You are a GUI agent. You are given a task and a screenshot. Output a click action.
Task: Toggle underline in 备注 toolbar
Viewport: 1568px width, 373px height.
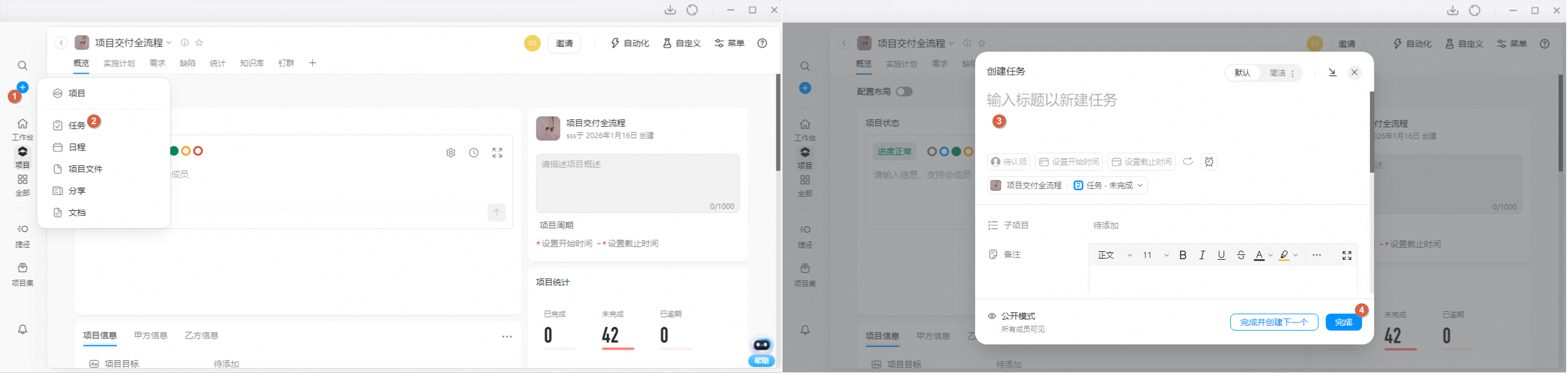tap(1221, 256)
